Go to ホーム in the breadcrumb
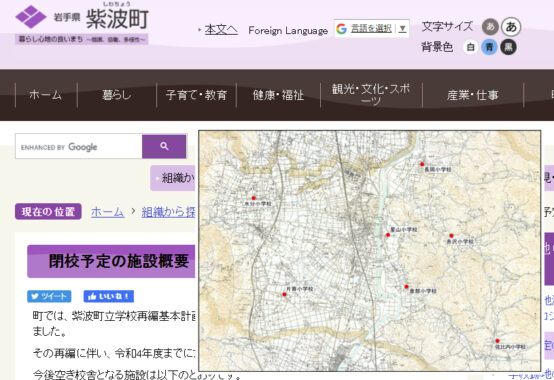The height and width of the screenshot is (380, 554). click(x=107, y=212)
